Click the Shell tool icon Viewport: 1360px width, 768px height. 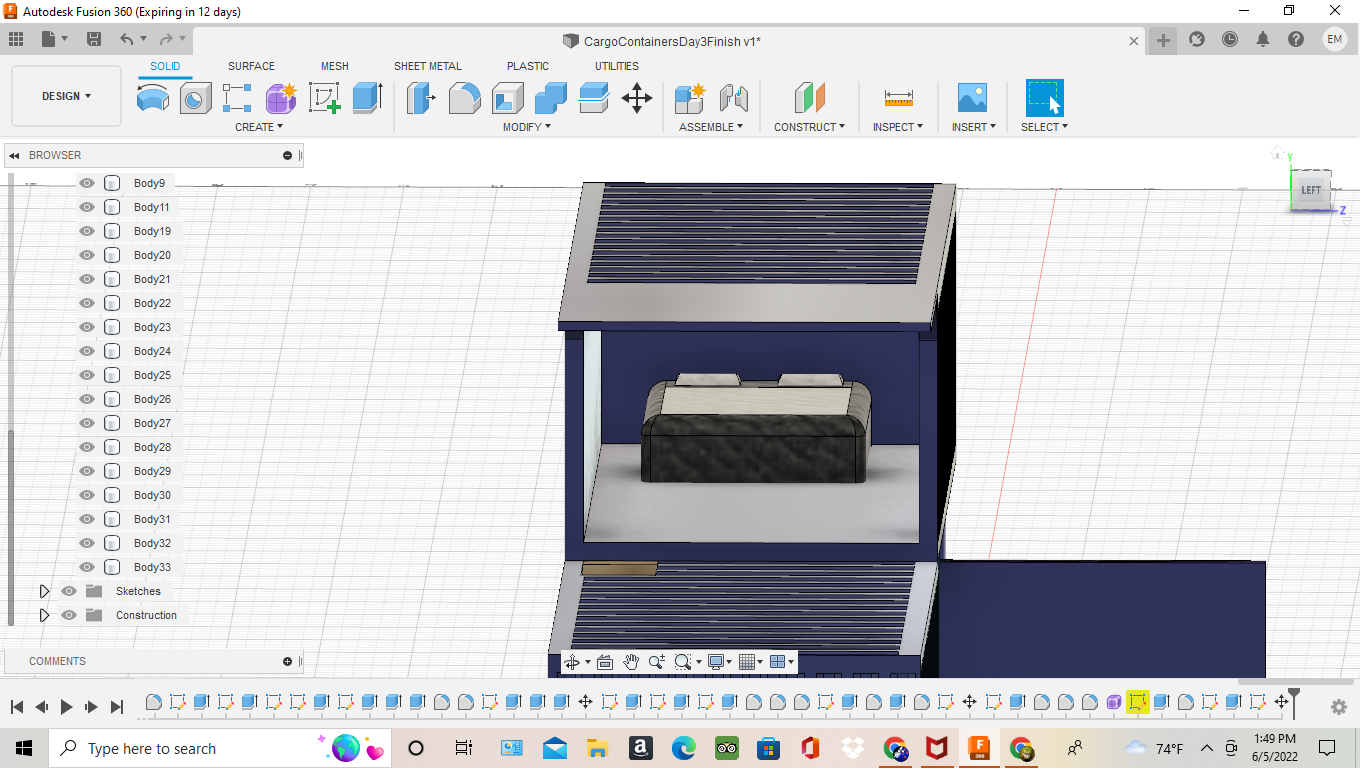pos(507,98)
